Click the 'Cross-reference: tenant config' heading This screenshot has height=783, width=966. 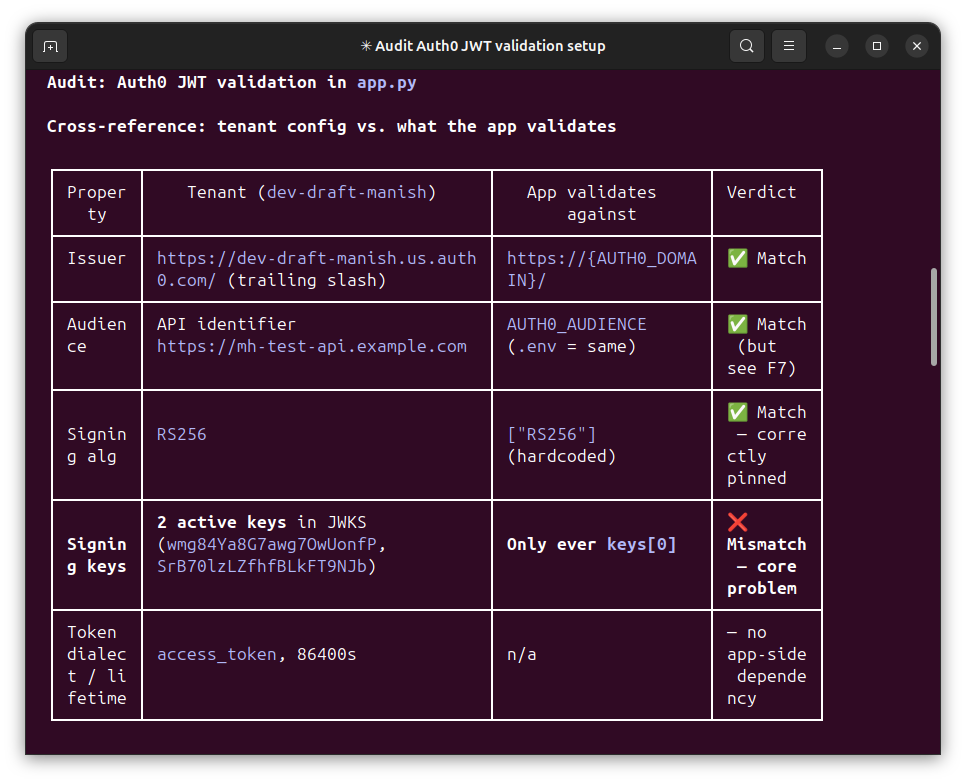pos(331,126)
